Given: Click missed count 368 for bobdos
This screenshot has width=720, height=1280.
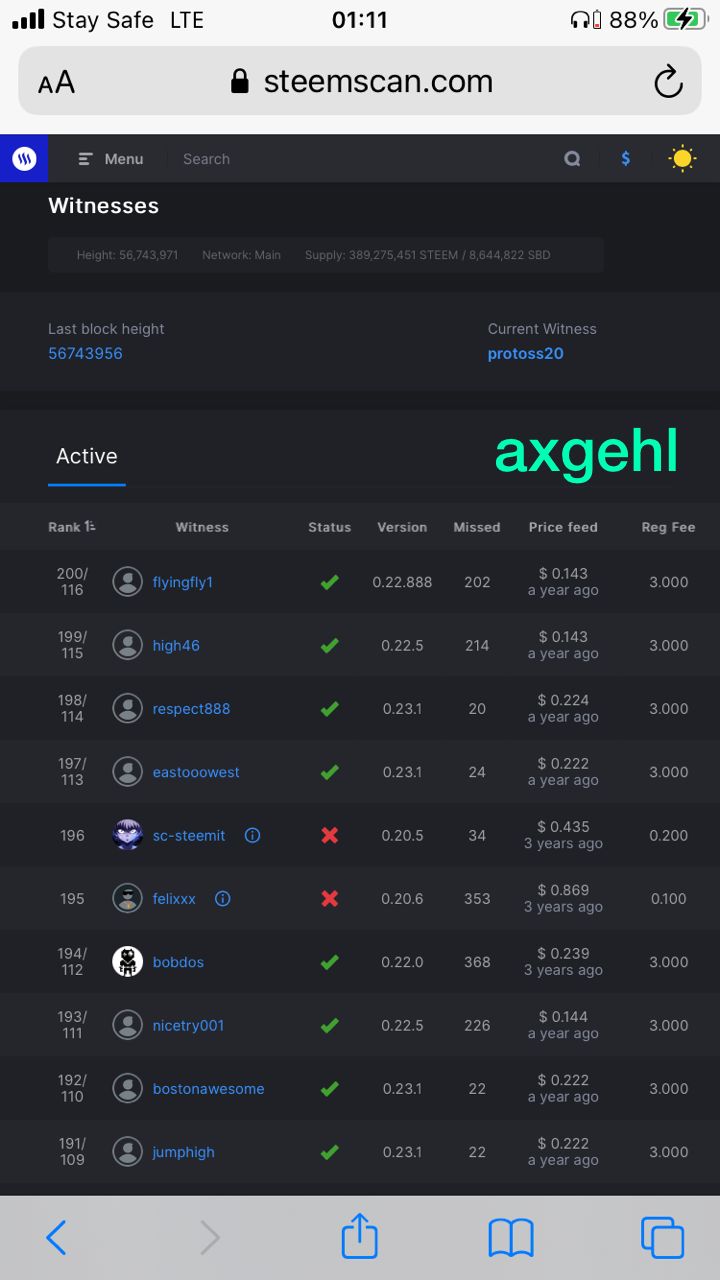Looking at the screenshot, I should tap(477, 962).
